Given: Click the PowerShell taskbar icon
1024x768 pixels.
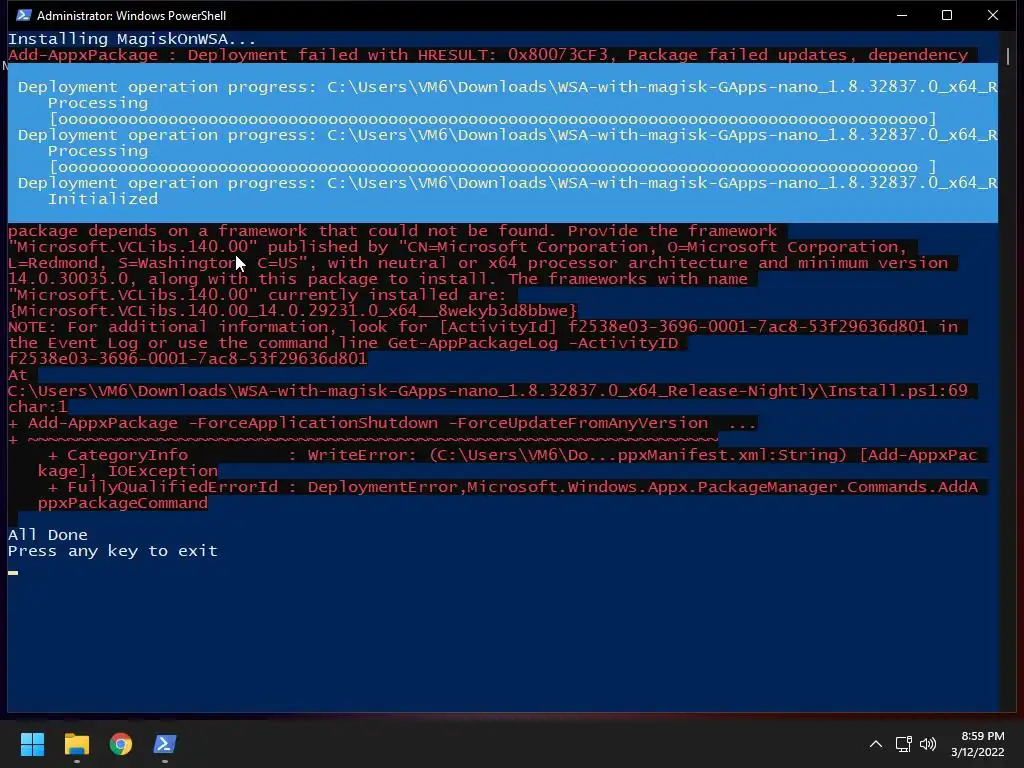Looking at the screenshot, I should click(165, 744).
